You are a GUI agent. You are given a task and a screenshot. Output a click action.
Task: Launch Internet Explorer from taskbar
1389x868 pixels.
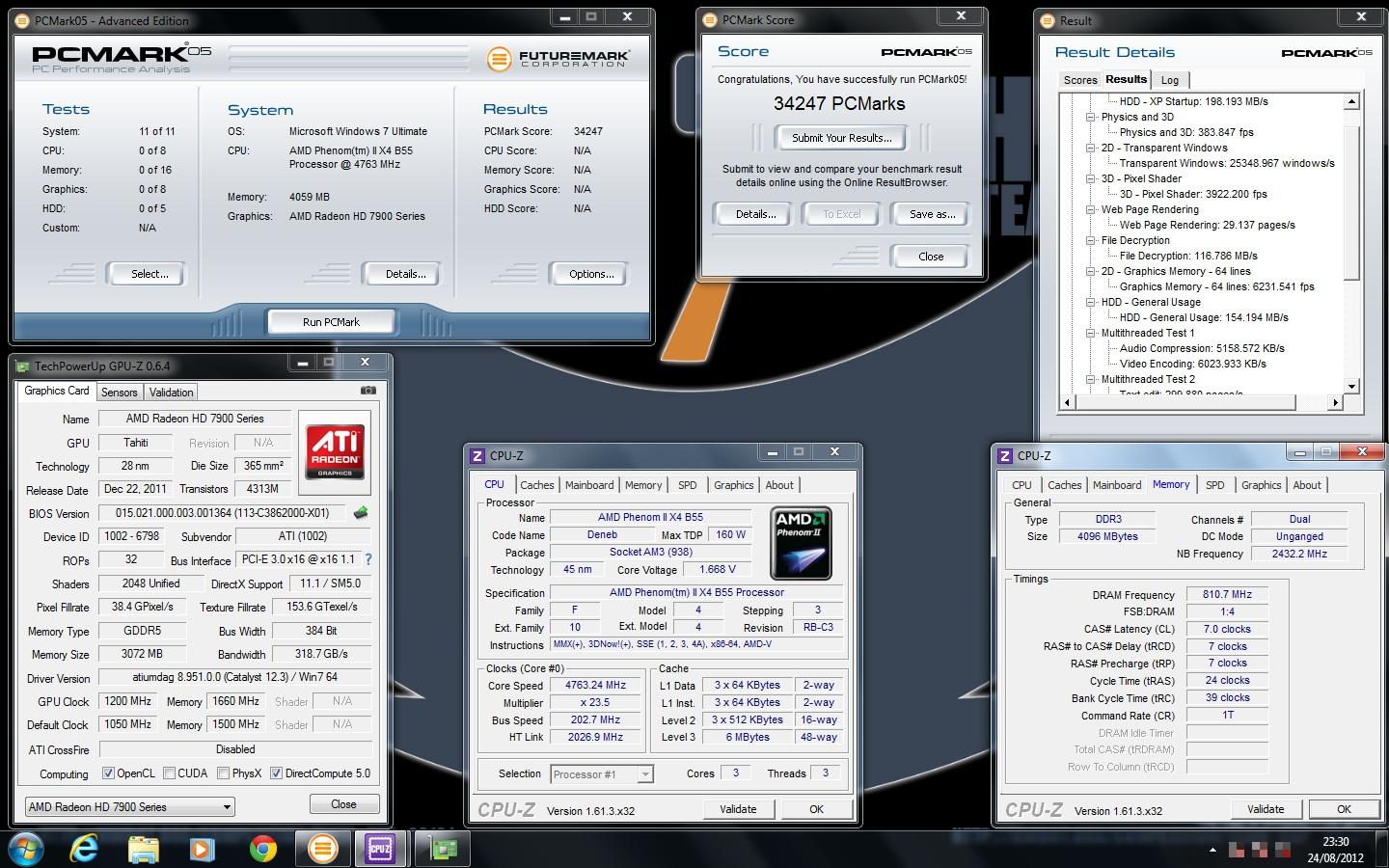tap(85, 849)
